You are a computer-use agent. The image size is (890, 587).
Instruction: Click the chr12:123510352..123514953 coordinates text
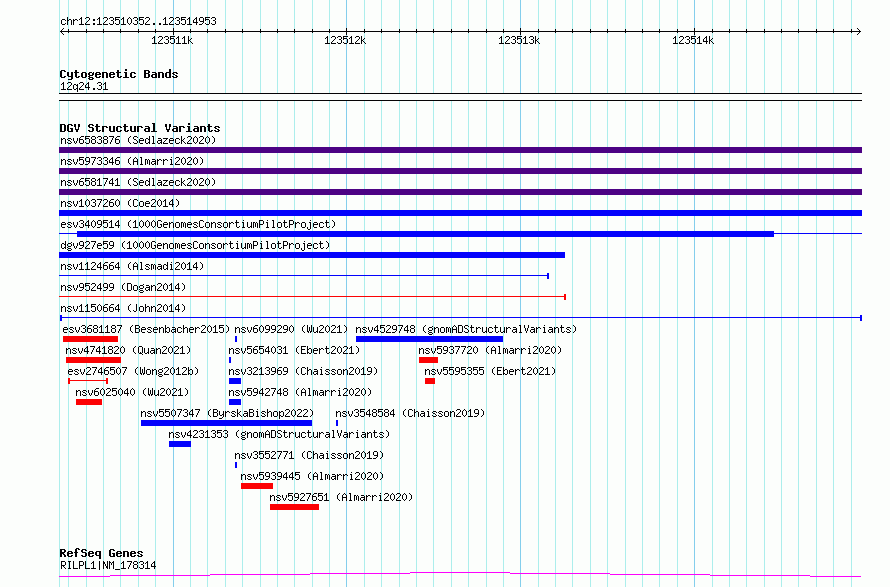(x=138, y=22)
